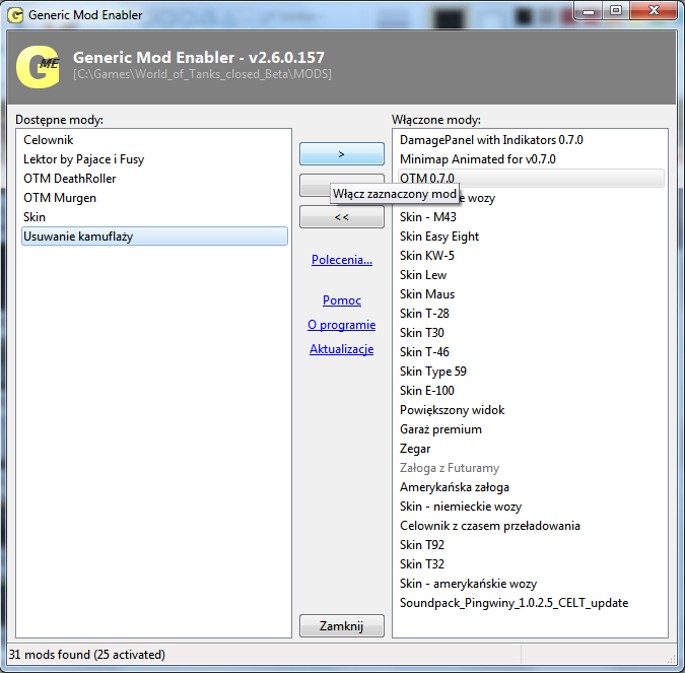Click the Zamknij button
This screenshot has height=673, width=685.
(x=342, y=626)
